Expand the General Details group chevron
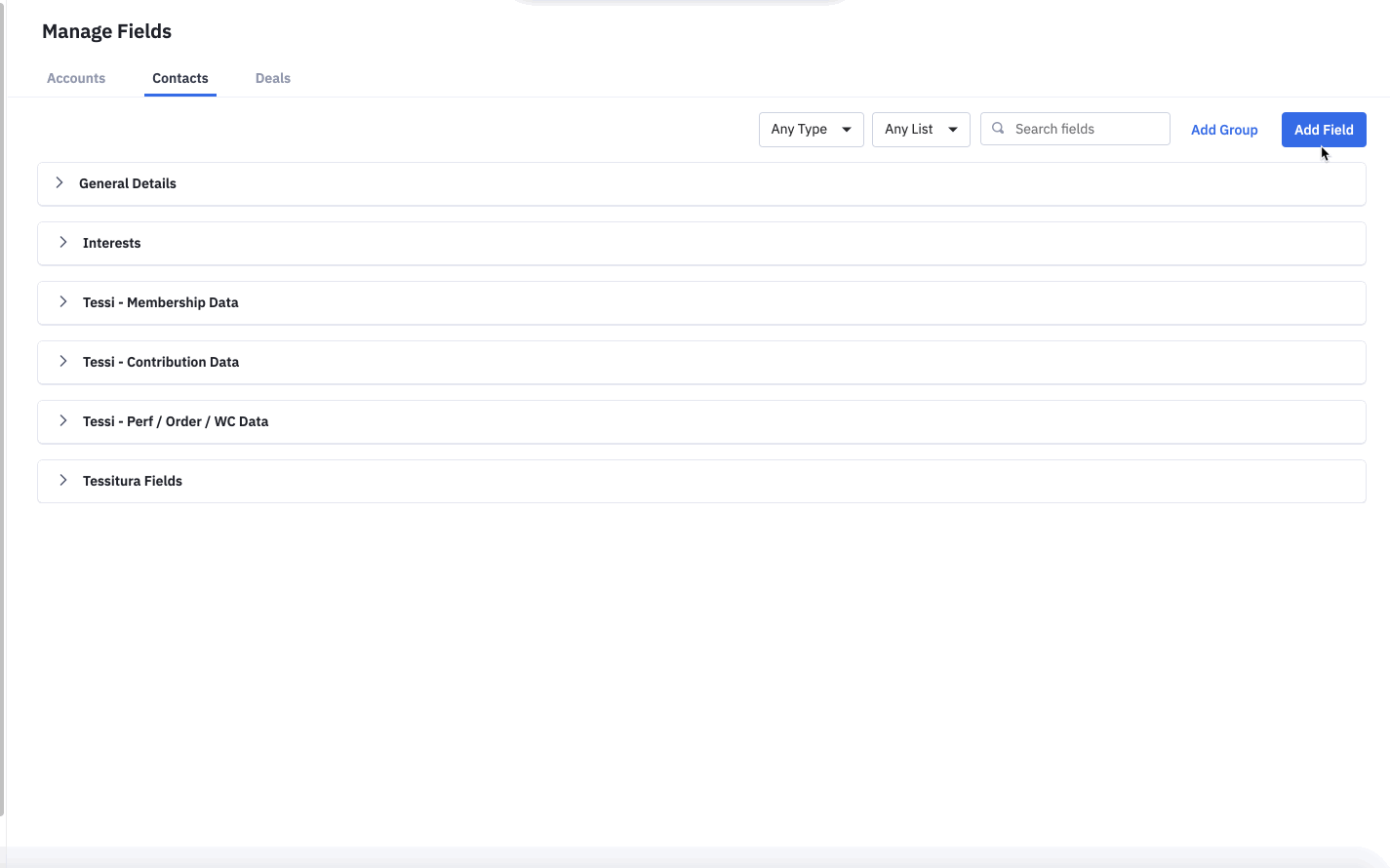1390x868 pixels. point(60,182)
